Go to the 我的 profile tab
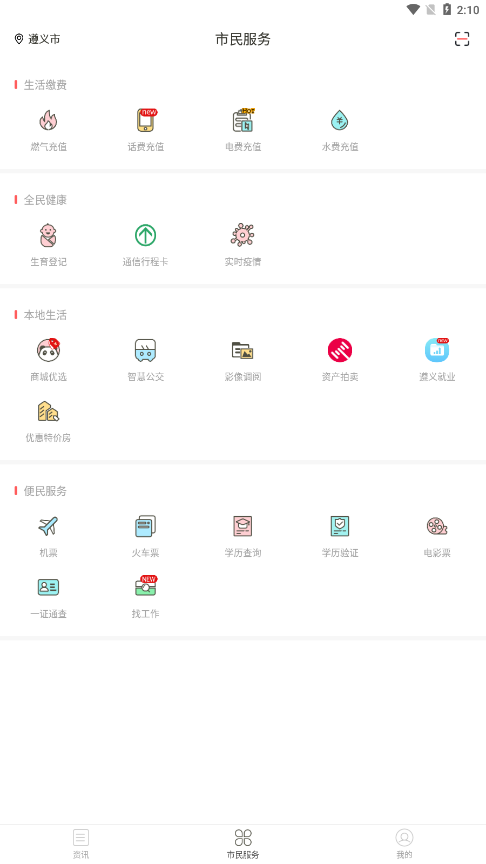The height and width of the screenshot is (864, 486). pos(404,844)
